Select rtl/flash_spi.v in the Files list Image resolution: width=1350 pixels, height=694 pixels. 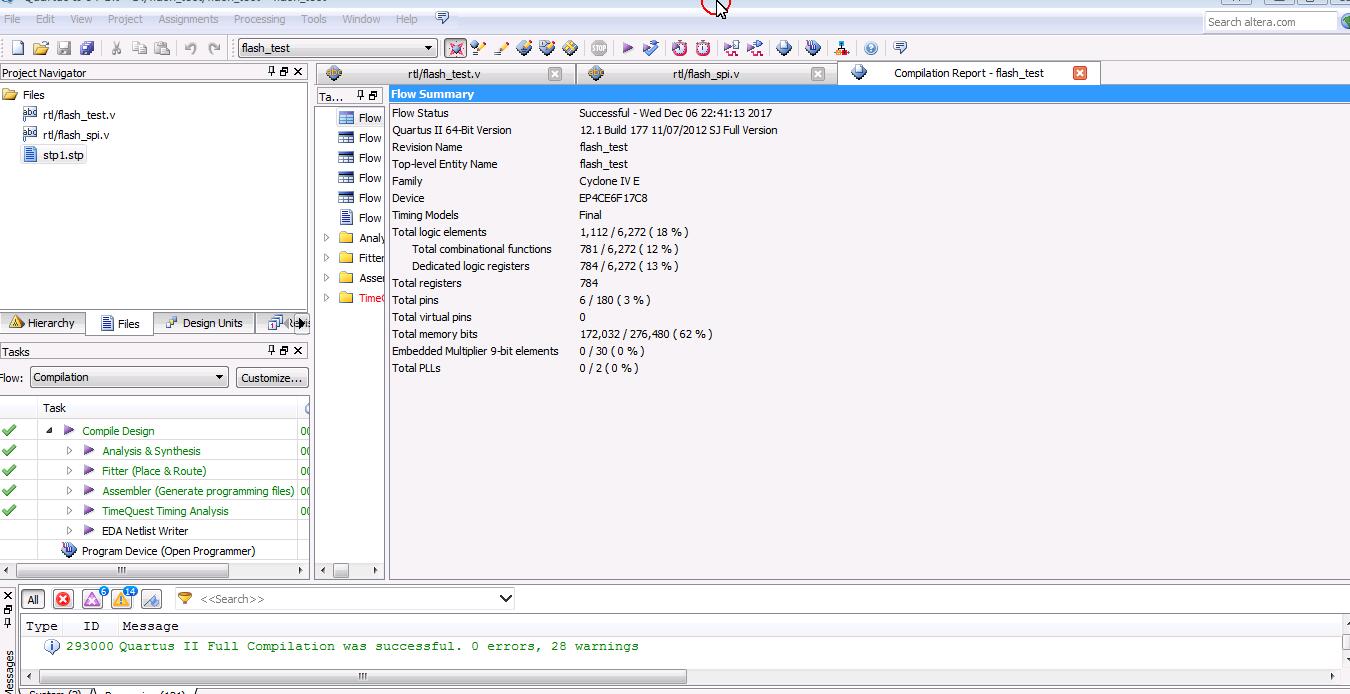coord(76,135)
